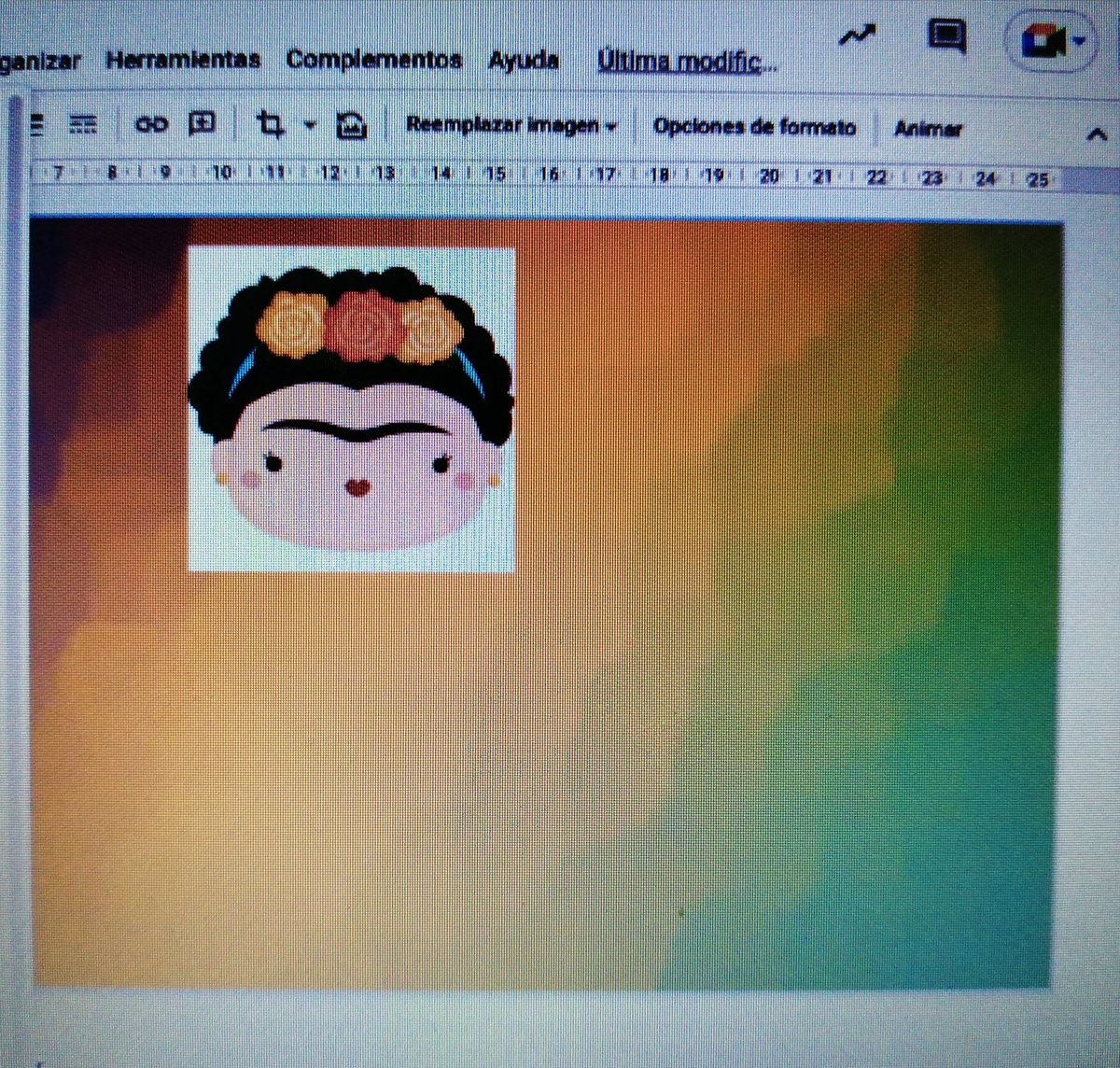Open the comment history icon

[946, 37]
